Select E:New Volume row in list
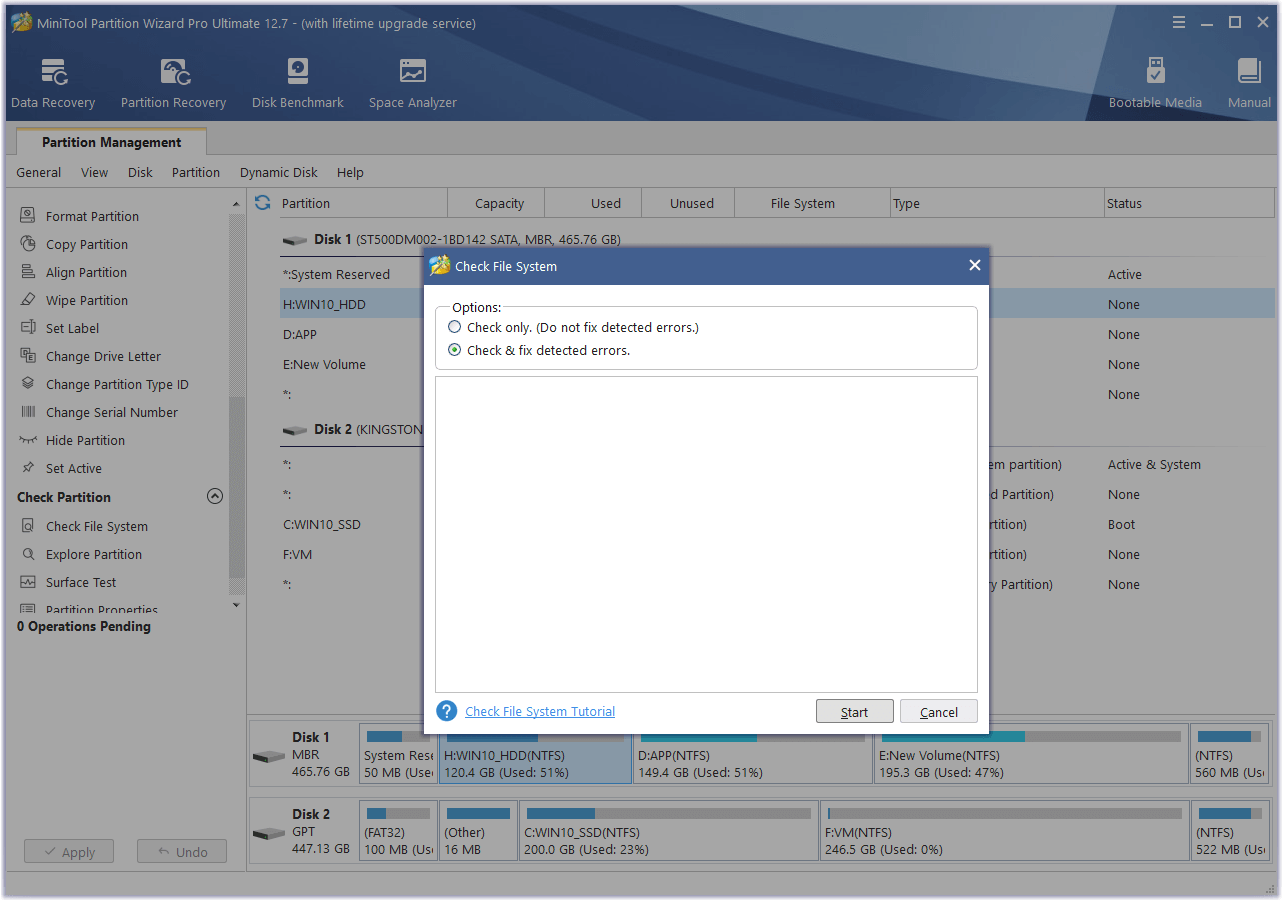1283x902 pixels. tap(777, 364)
